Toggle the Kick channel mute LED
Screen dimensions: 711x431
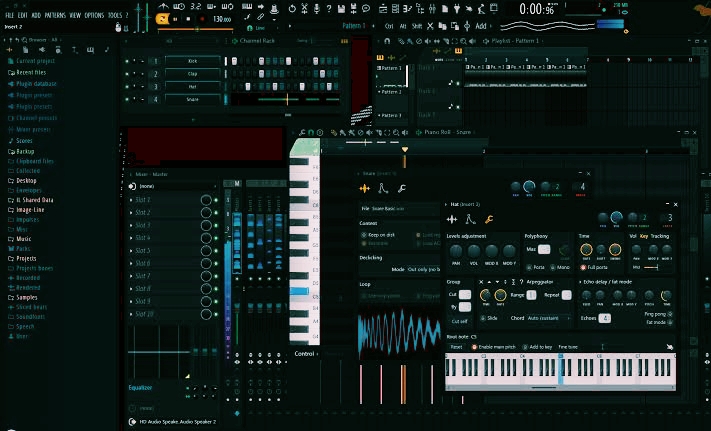click(127, 61)
